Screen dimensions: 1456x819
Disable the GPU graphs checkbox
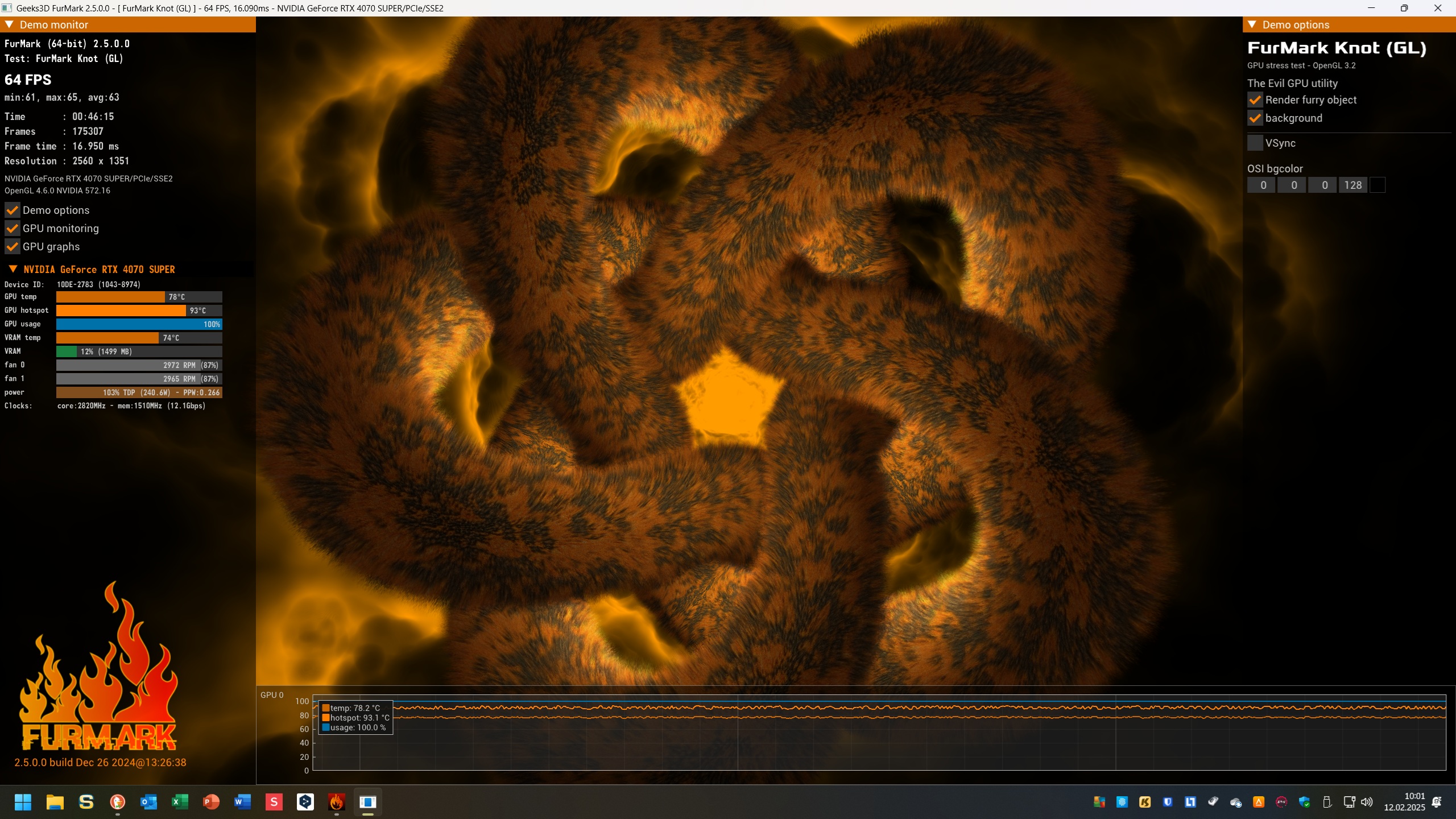tap(13, 247)
